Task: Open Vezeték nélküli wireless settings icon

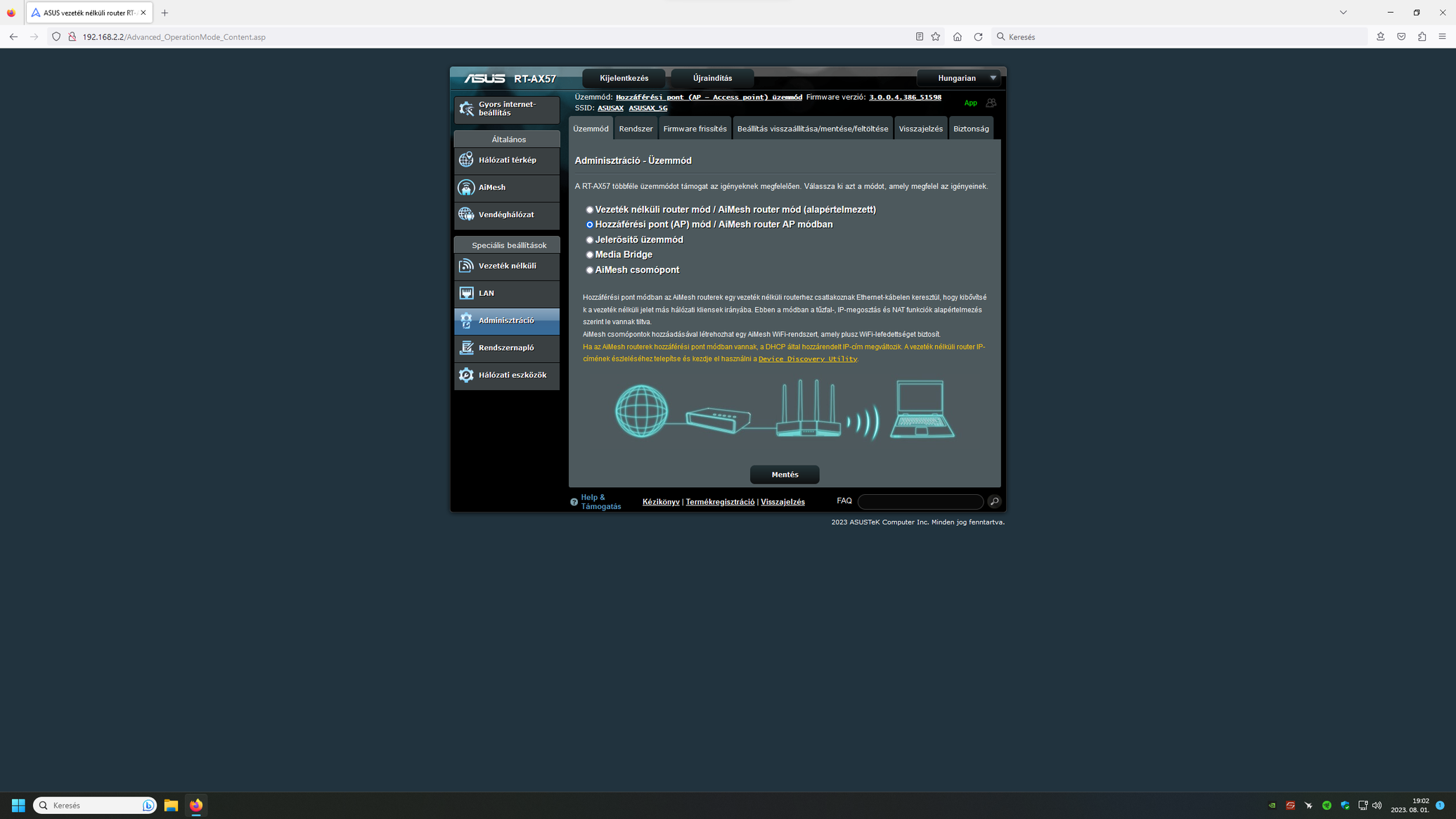Action: (466, 266)
